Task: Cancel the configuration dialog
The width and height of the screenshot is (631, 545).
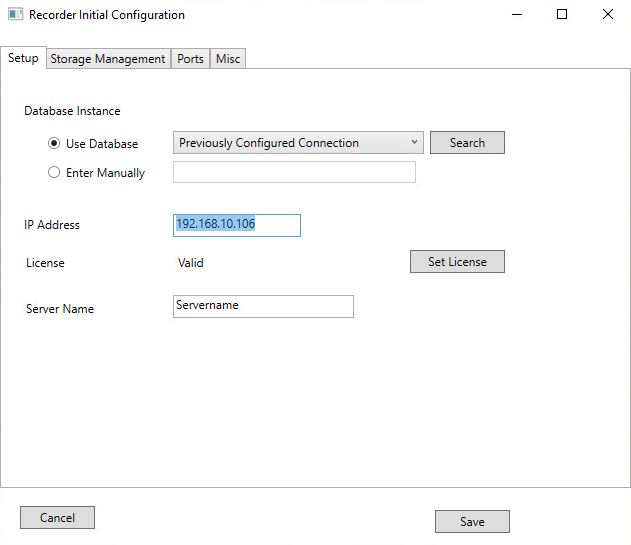Action: tap(57, 517)
